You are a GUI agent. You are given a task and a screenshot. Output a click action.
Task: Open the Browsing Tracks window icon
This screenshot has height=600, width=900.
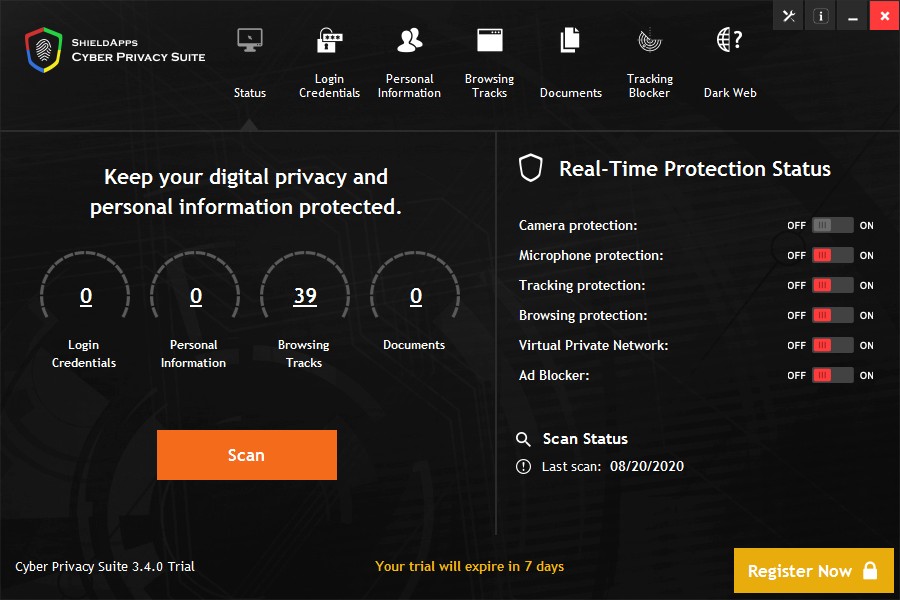click(x=489, y=42)
